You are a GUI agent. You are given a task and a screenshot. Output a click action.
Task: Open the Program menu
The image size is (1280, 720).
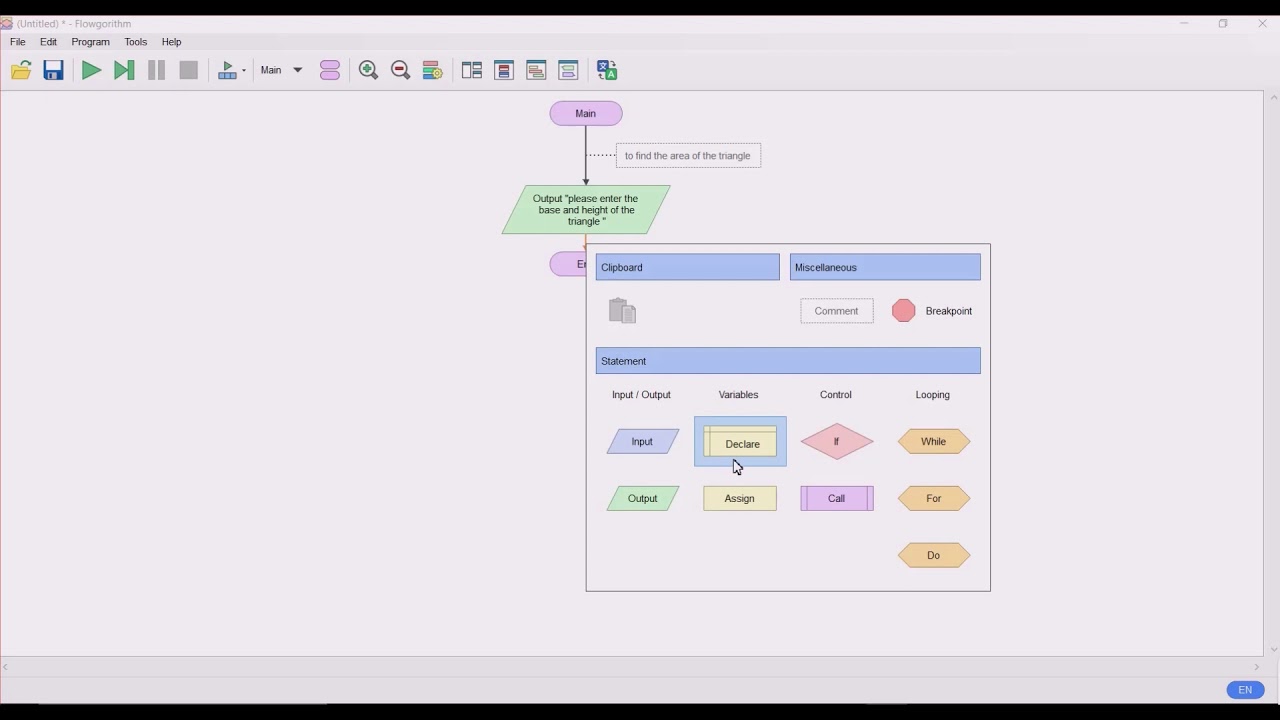91,42
